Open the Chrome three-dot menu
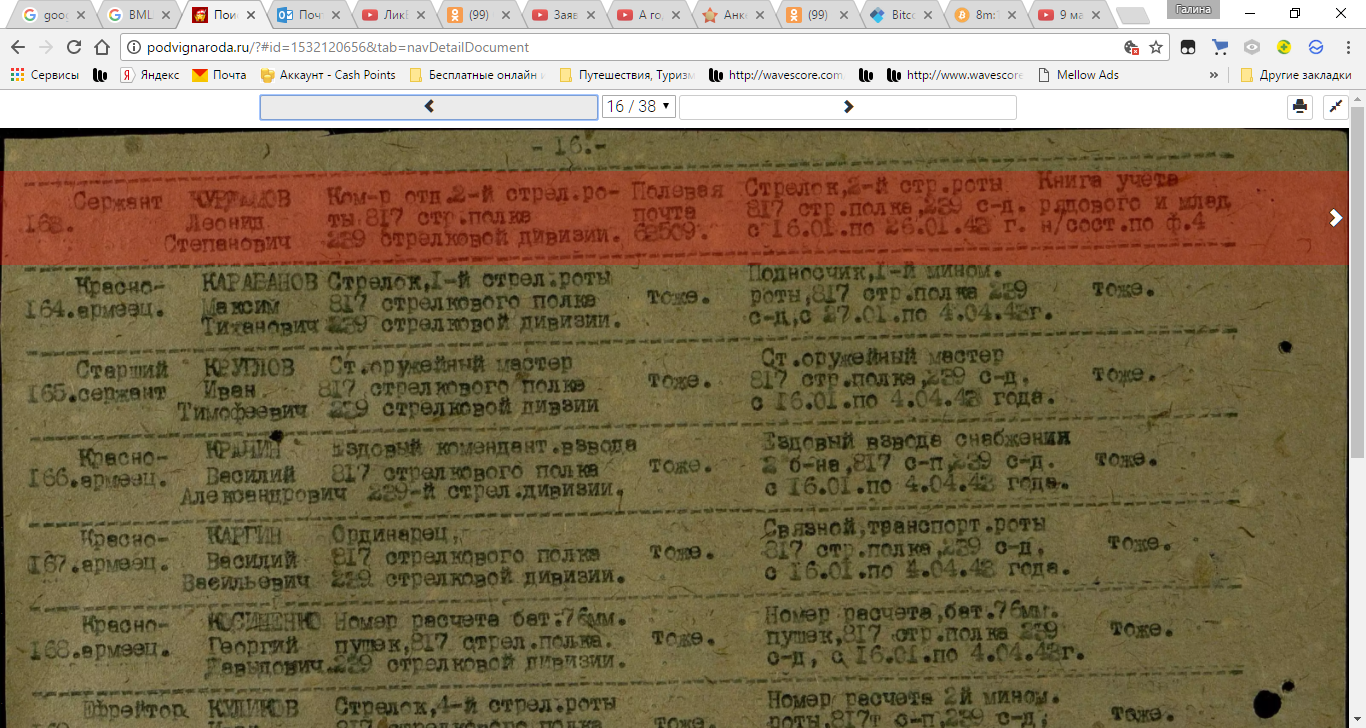The height and width of the screenshot is (728, 1366). tap(1347, 47)
